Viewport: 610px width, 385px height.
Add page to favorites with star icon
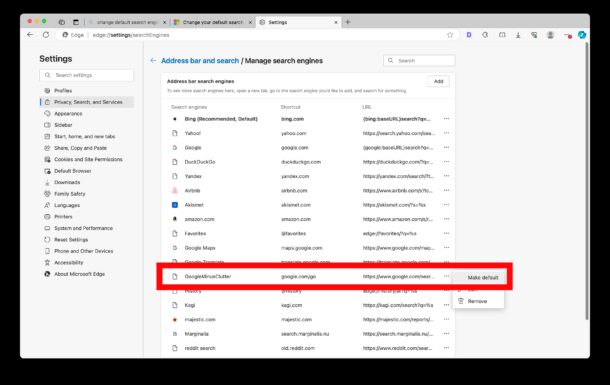pos(450,35)
